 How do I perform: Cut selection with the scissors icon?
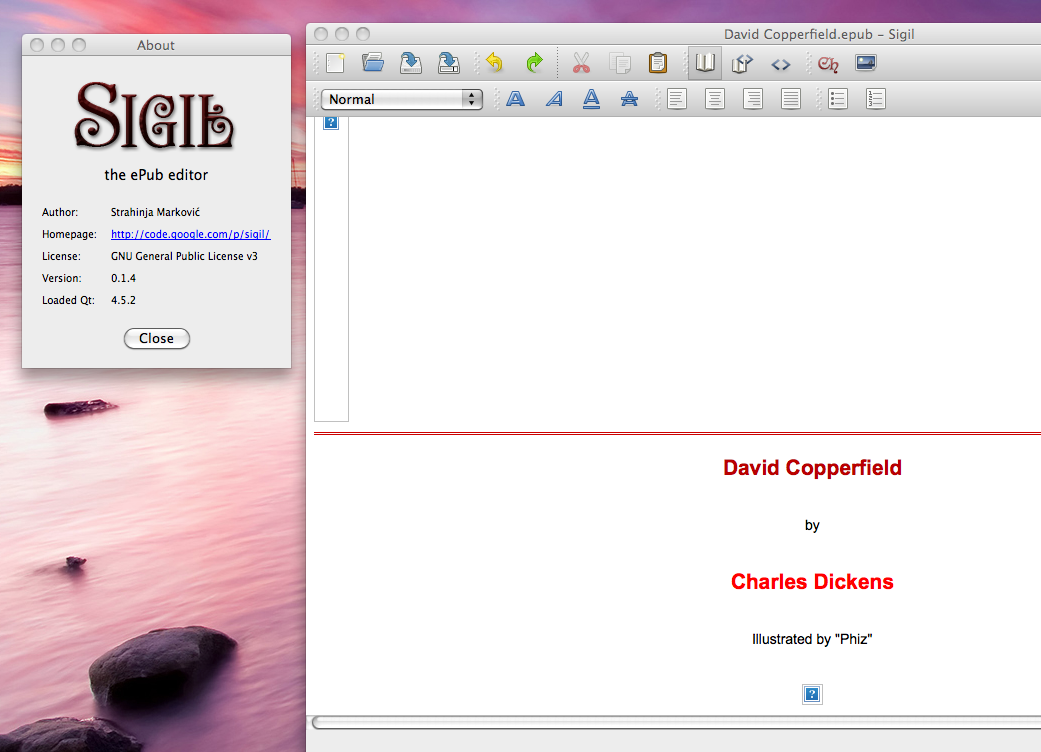(582, 63)
